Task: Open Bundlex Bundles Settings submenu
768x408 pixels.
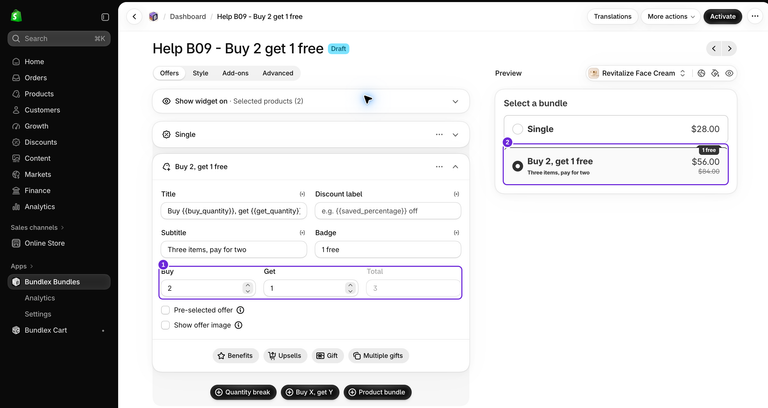Action: pos(38,314)
